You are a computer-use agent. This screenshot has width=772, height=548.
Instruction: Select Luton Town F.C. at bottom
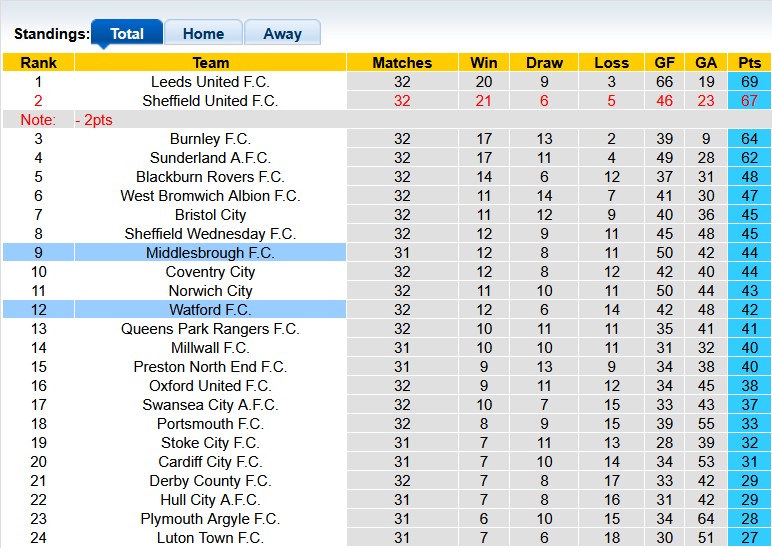(210, 538)
